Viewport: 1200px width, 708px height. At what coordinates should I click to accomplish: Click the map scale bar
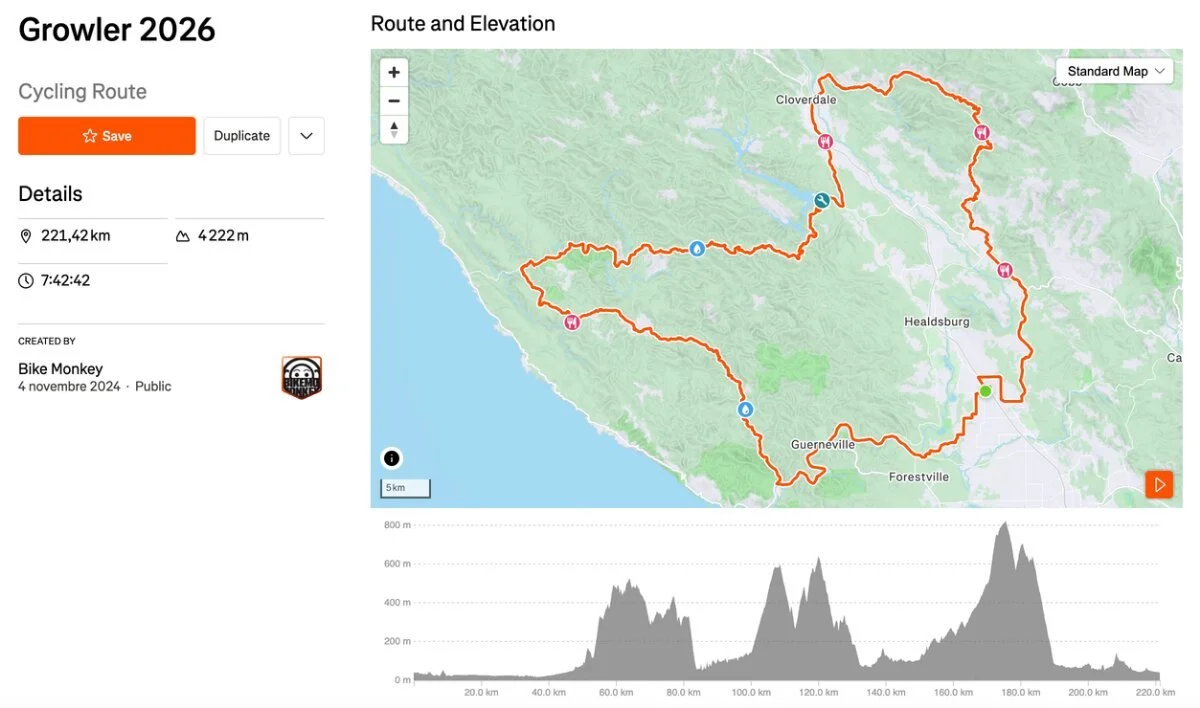405,488
